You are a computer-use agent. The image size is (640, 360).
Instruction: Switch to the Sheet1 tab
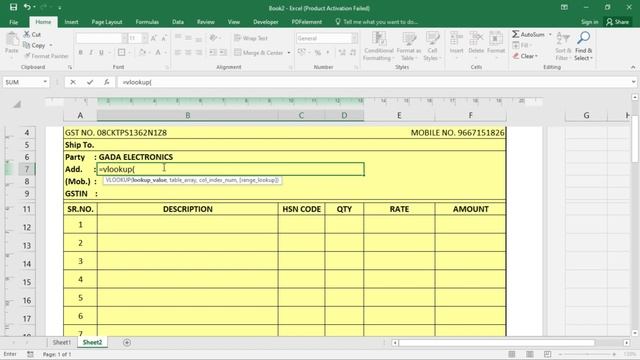pyautogui.click(x=62, y=342)
